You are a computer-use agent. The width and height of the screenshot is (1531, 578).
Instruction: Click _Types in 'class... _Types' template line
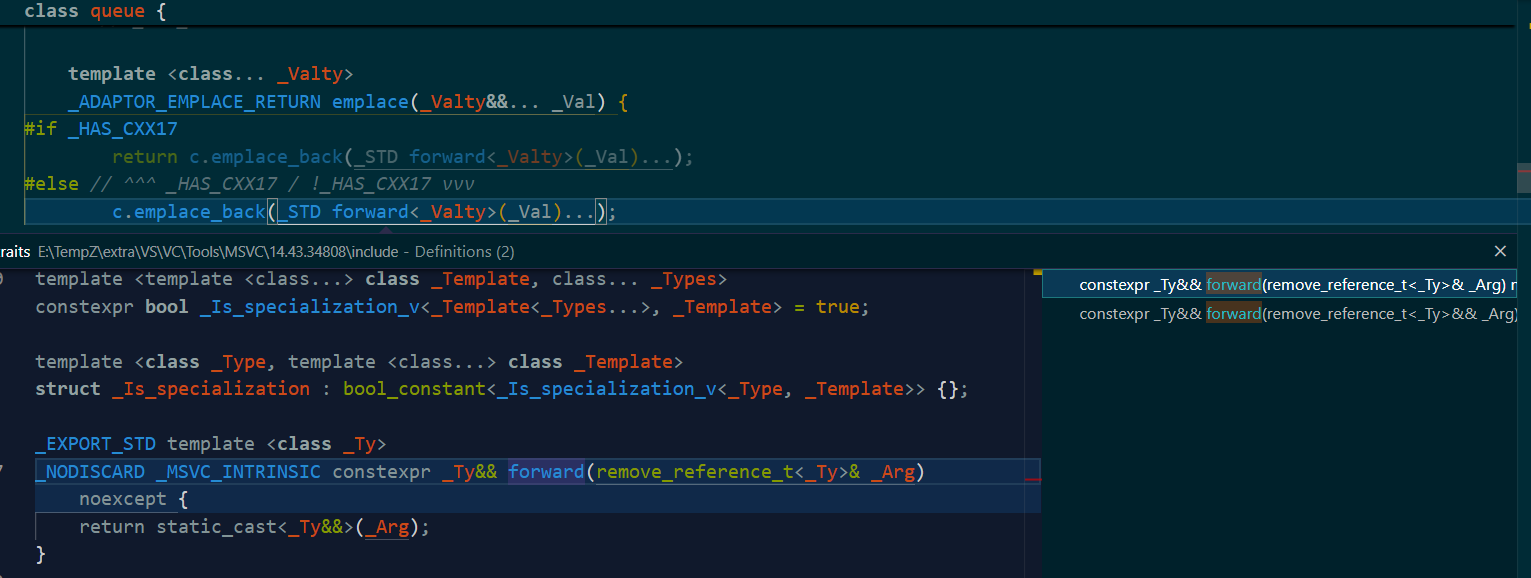tap(684, 279)
